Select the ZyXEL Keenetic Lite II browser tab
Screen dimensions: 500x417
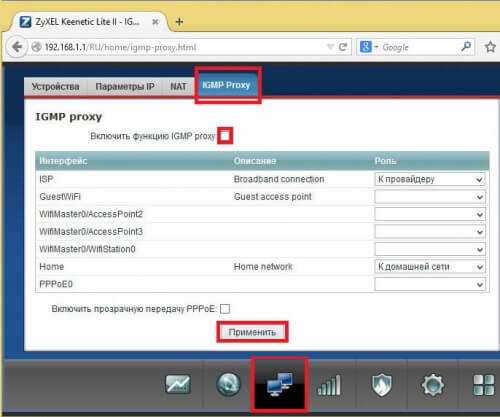click(x=87, y=22)
